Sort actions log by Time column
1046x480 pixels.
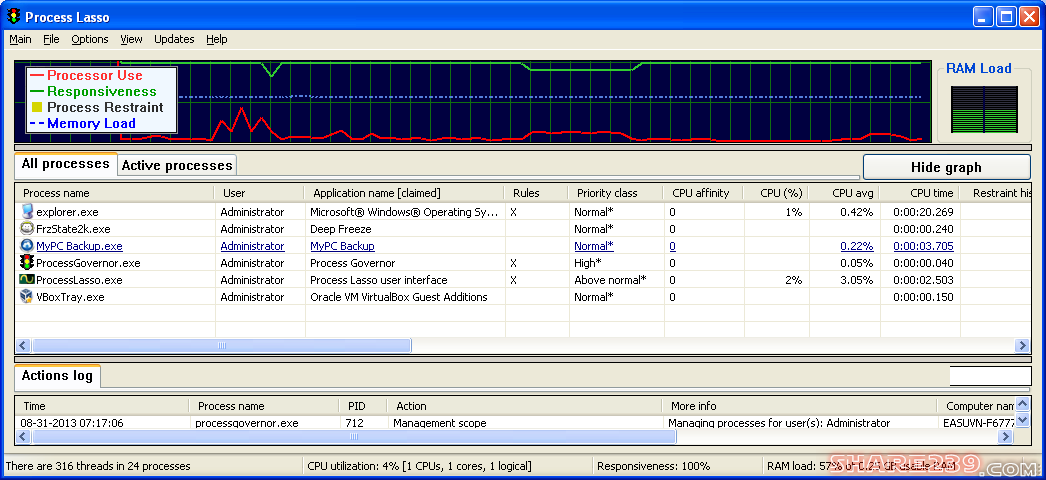click(x=102, y=406)
